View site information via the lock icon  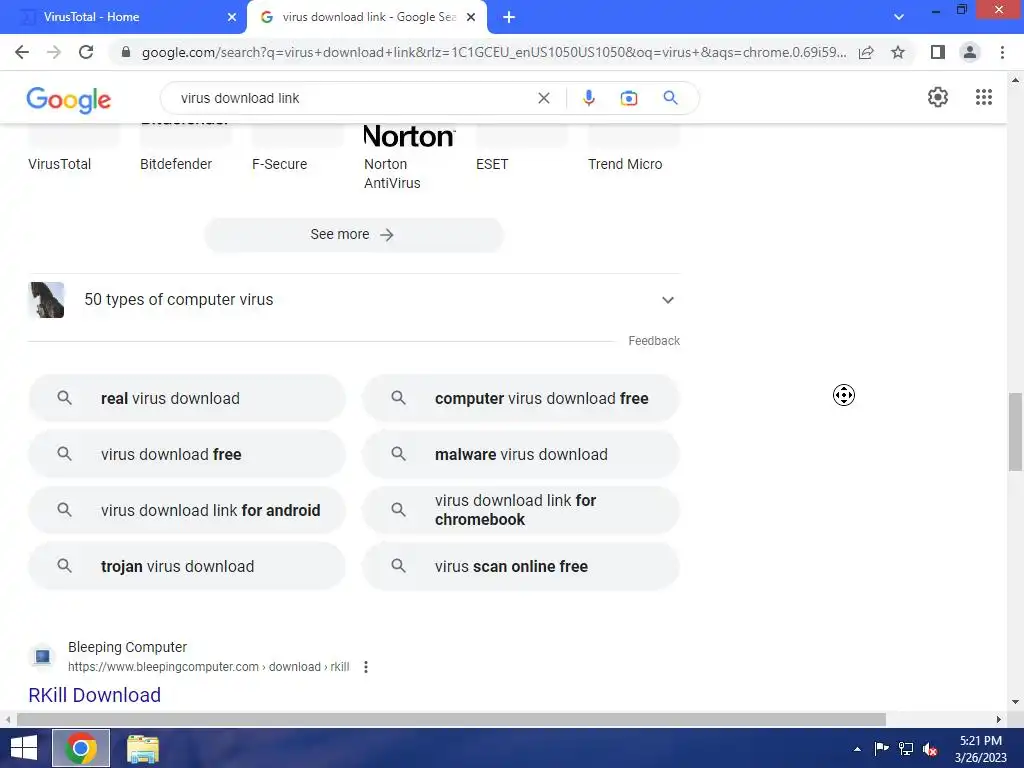(x=126, y=52)
